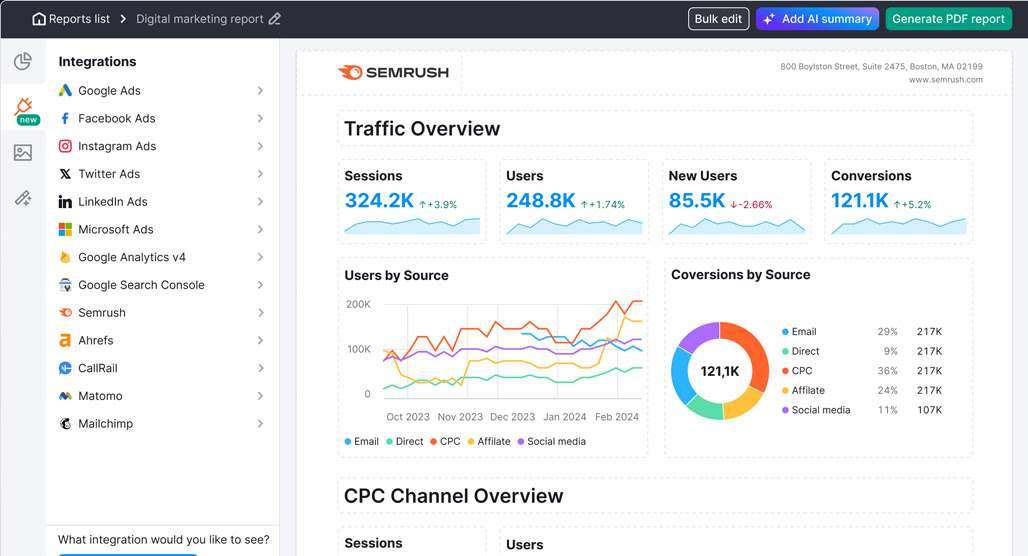
Task: Expand the Microsoft Ads integration chevron
Action: pyautogui.click(x=260, y=229)
